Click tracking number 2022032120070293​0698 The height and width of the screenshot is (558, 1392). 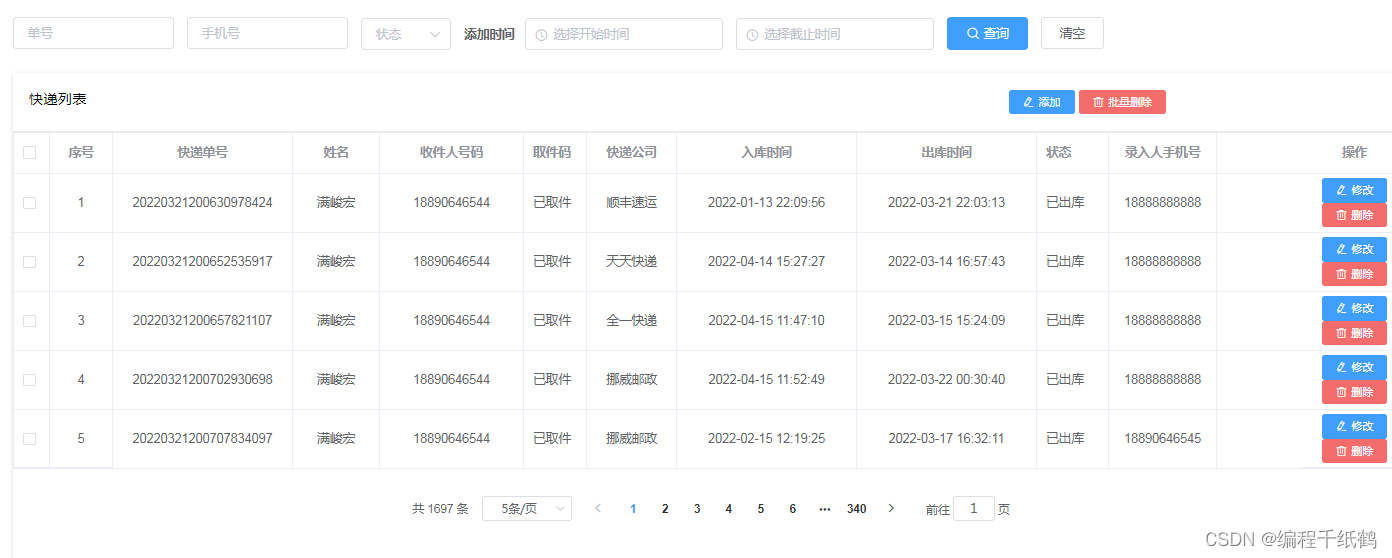(203, 380)
